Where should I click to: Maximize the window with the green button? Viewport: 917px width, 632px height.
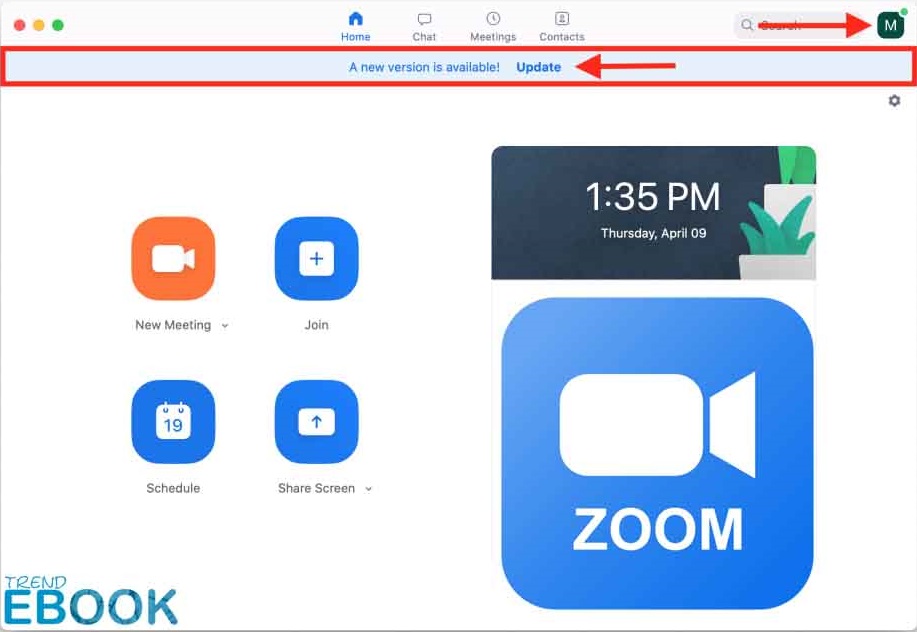58,25
